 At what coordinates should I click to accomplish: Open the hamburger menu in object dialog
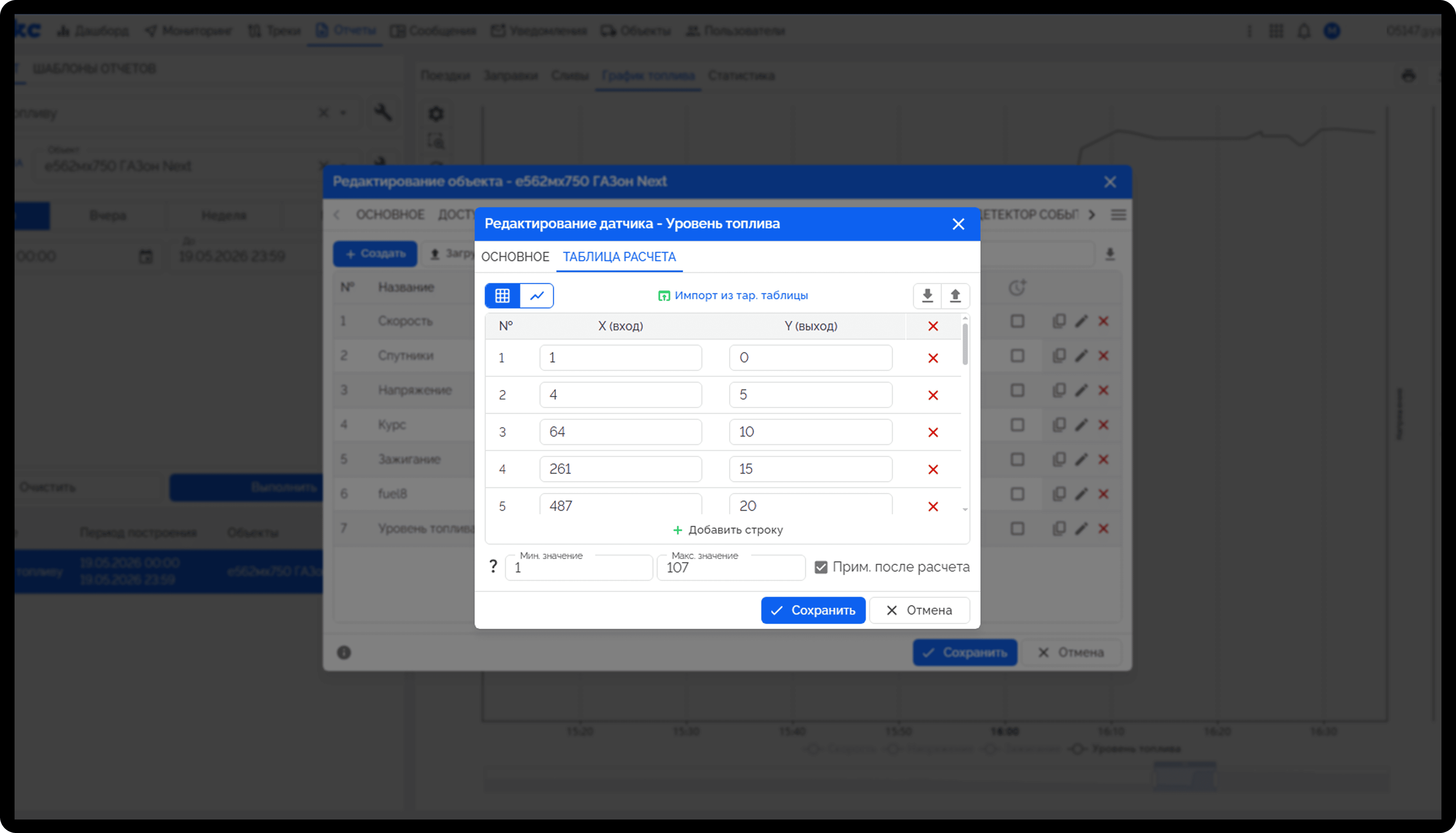coord(1118,215)
